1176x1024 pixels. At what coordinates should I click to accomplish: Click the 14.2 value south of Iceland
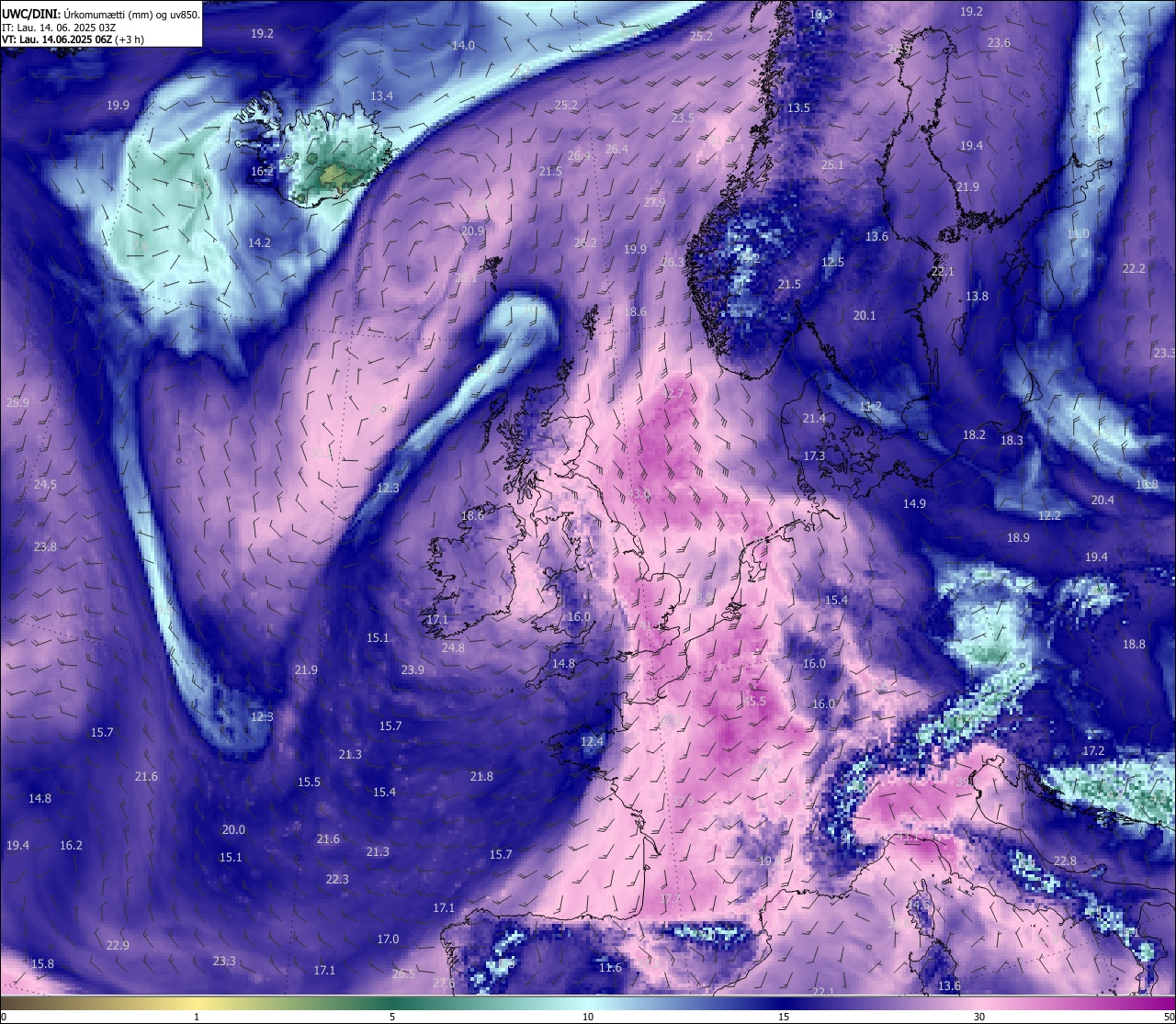point(259,243)
